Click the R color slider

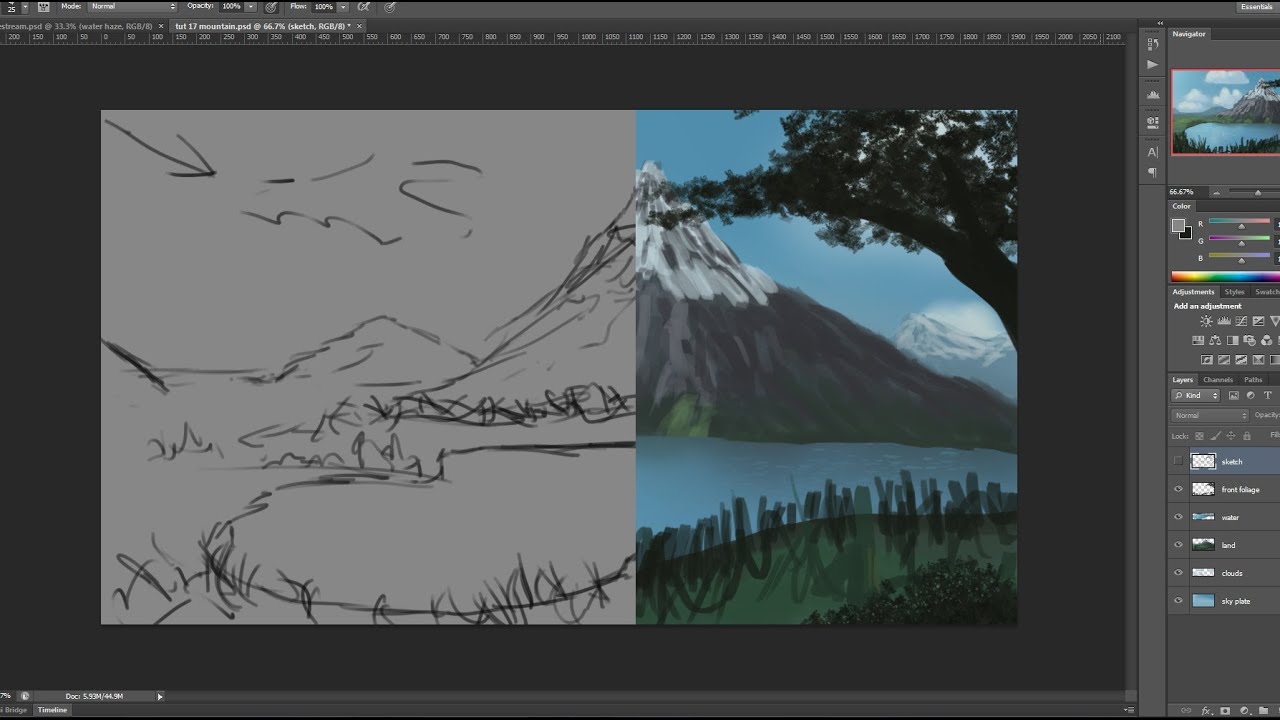point(1240,222)
